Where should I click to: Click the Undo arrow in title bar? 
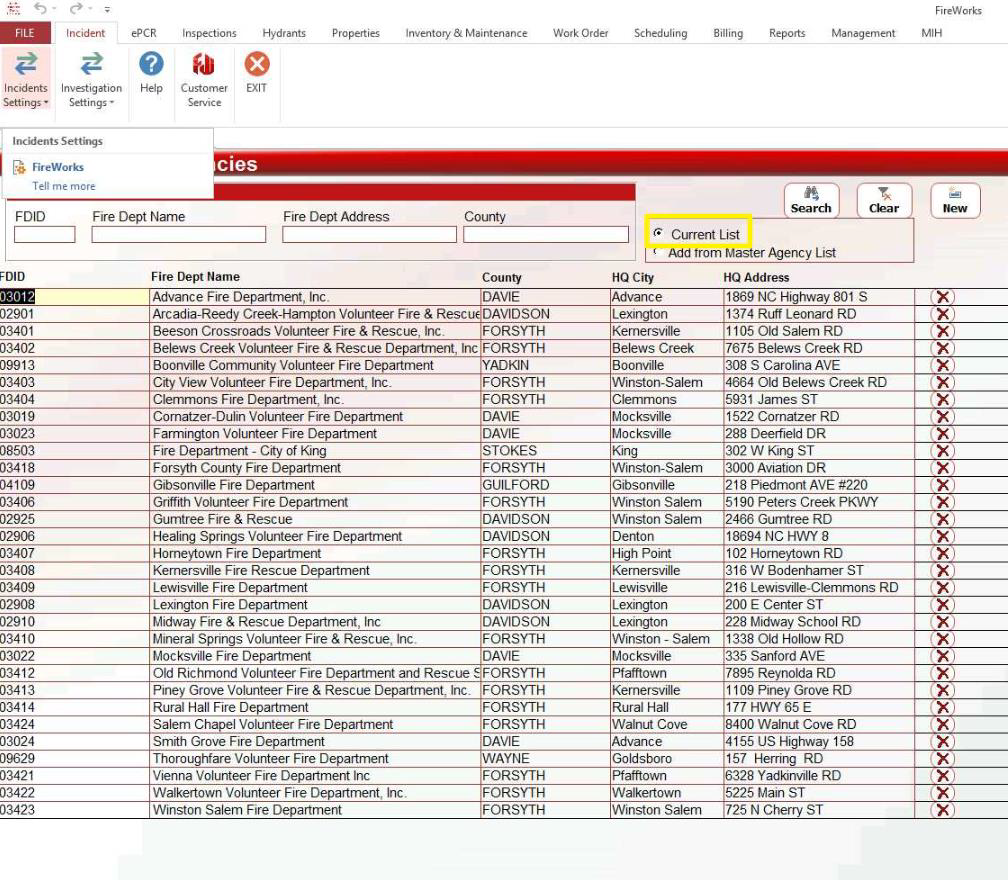[40, 8]
